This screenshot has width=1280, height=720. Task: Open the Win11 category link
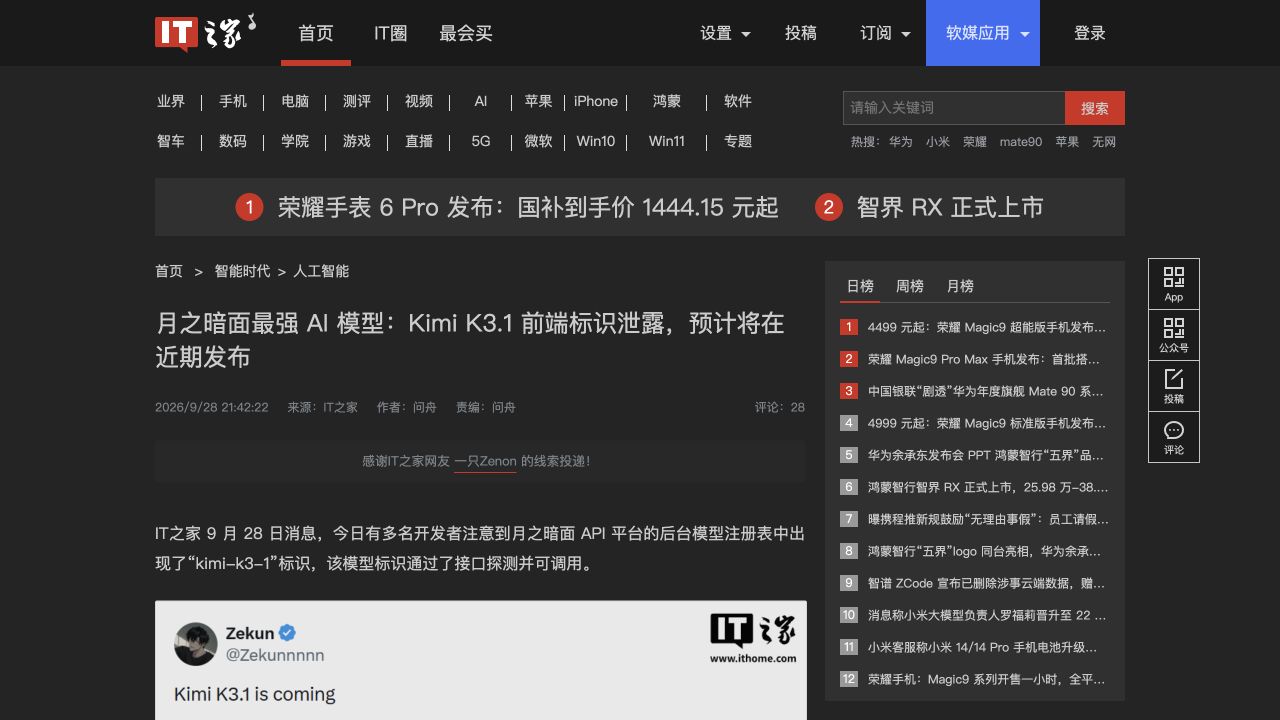pos(667,141)
